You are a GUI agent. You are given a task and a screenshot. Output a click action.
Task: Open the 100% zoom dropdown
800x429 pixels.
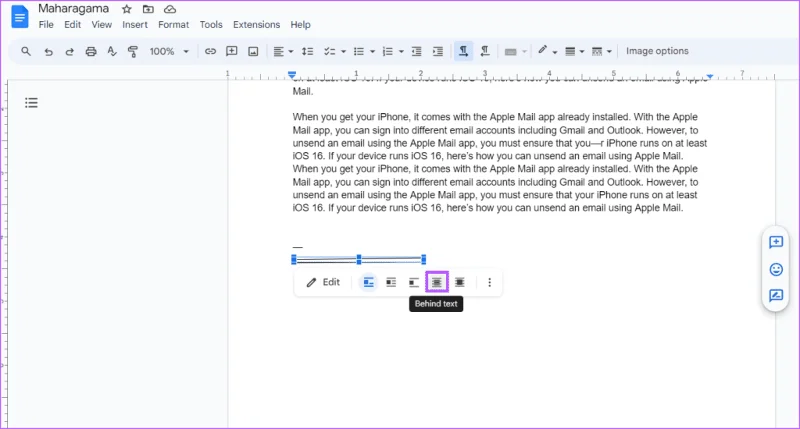(x=169, y=52)
